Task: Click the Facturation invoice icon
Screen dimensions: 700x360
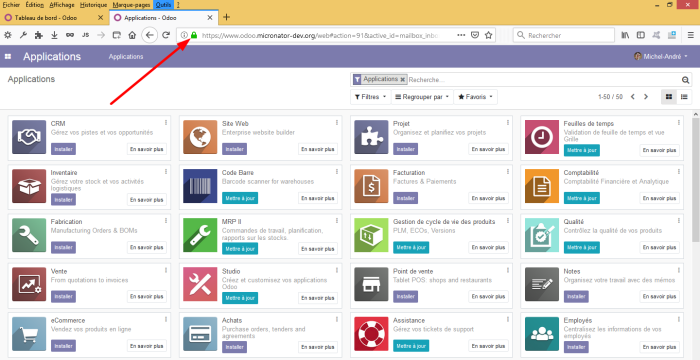Action: pyautogui.click(x=371, y=186)
